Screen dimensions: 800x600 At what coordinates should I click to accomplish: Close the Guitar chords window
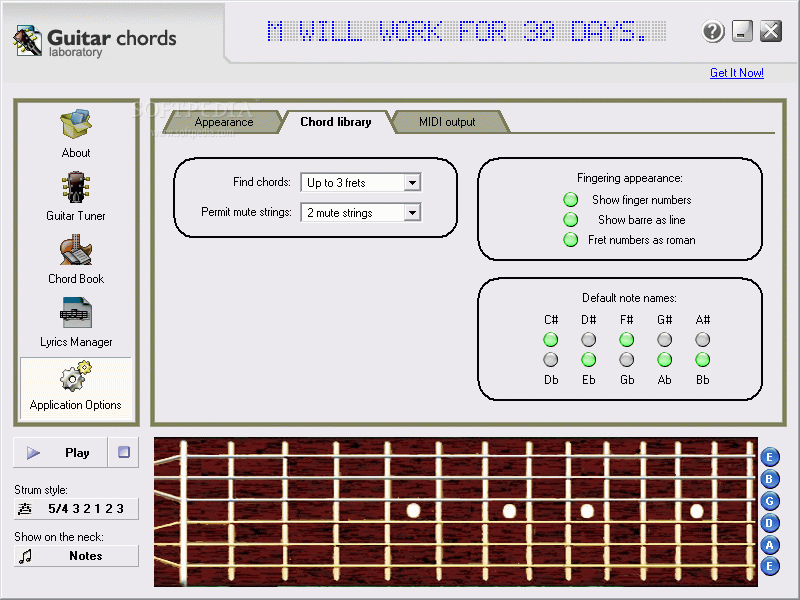point(770,31)
